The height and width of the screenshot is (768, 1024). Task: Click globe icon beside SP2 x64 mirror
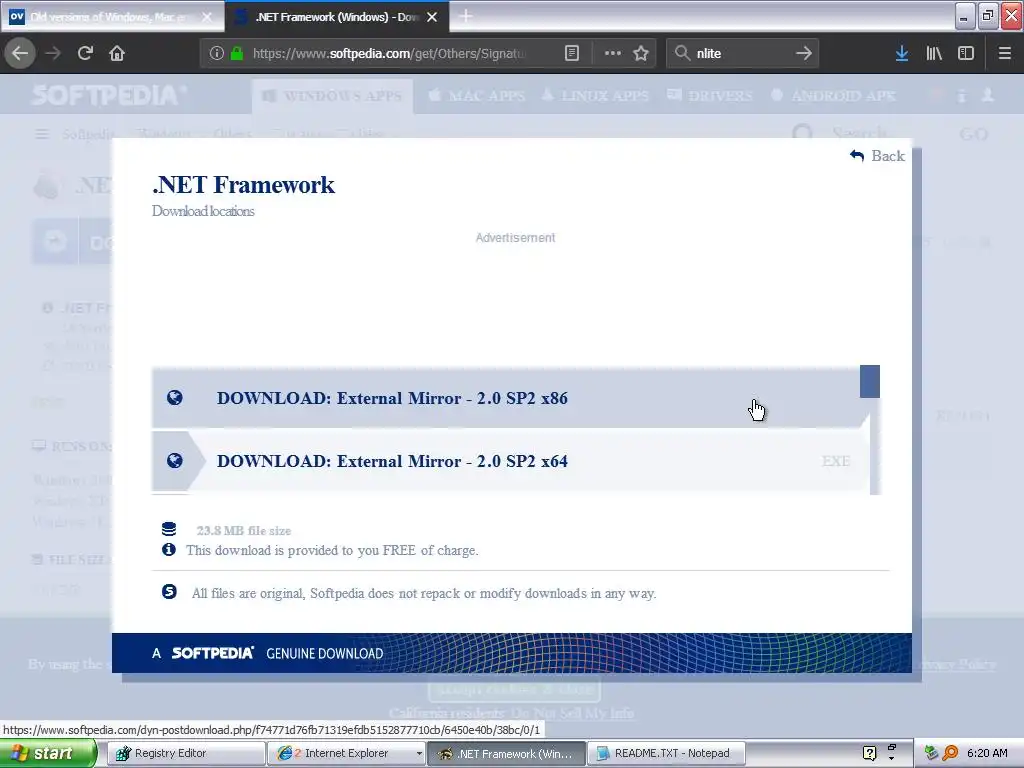(174, 461)
